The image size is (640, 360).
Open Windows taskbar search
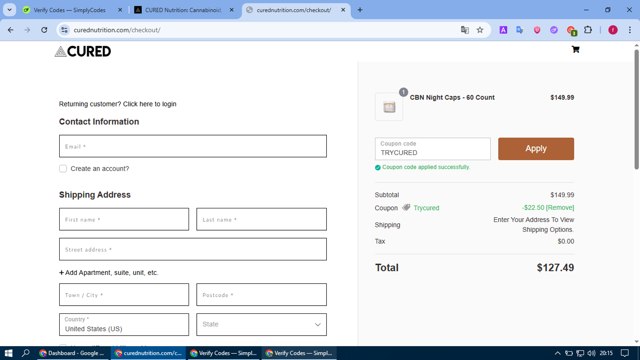pyautogui.click(x=26, y=353)
